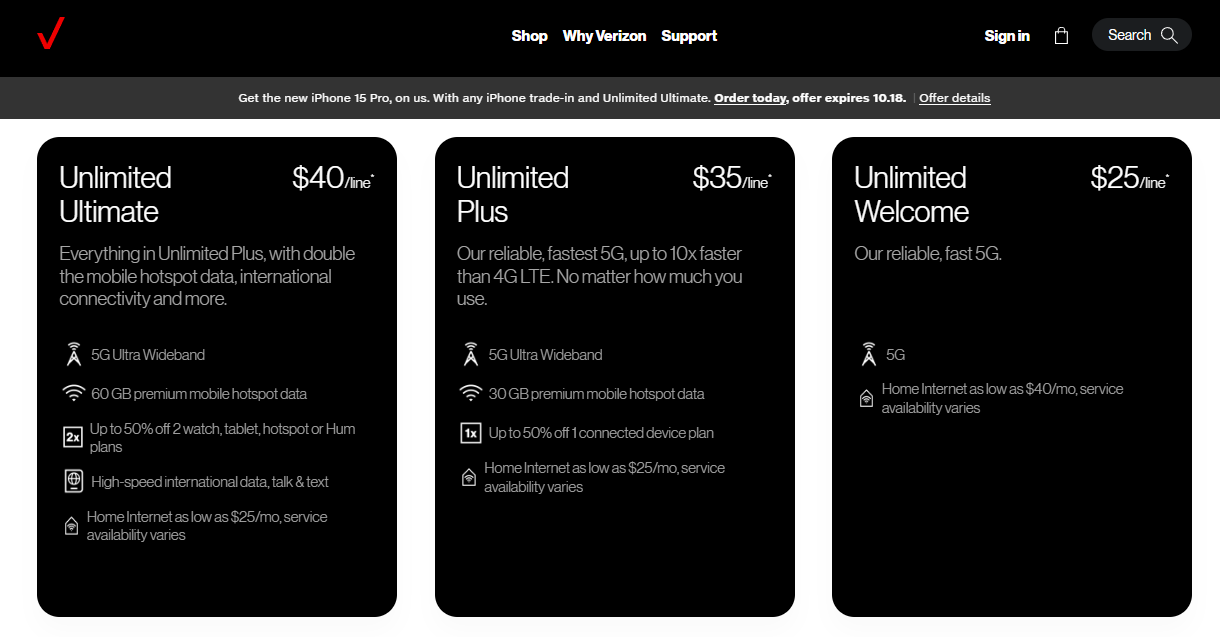Click the Search field button
1220x637 pixels.
1142,35
